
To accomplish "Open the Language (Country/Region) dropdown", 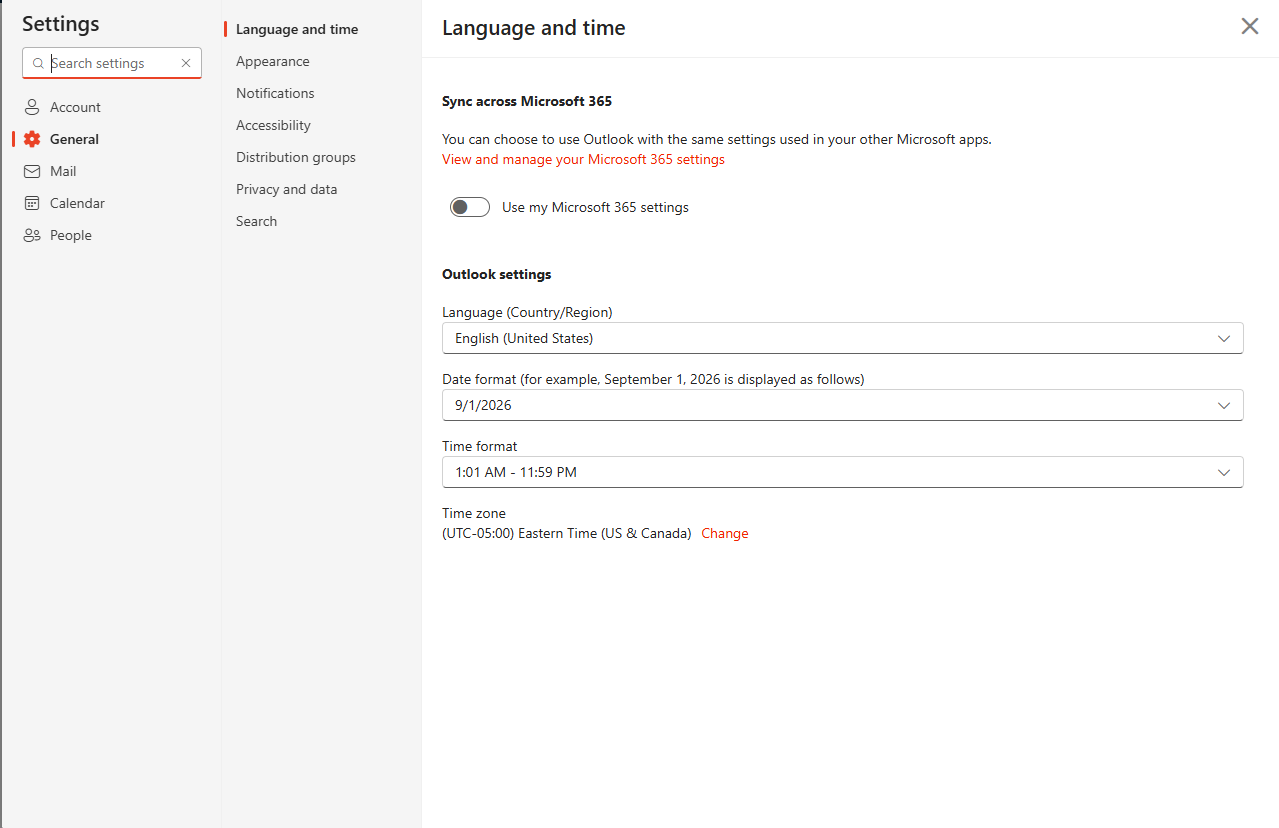I will click(x=842, y=338).
